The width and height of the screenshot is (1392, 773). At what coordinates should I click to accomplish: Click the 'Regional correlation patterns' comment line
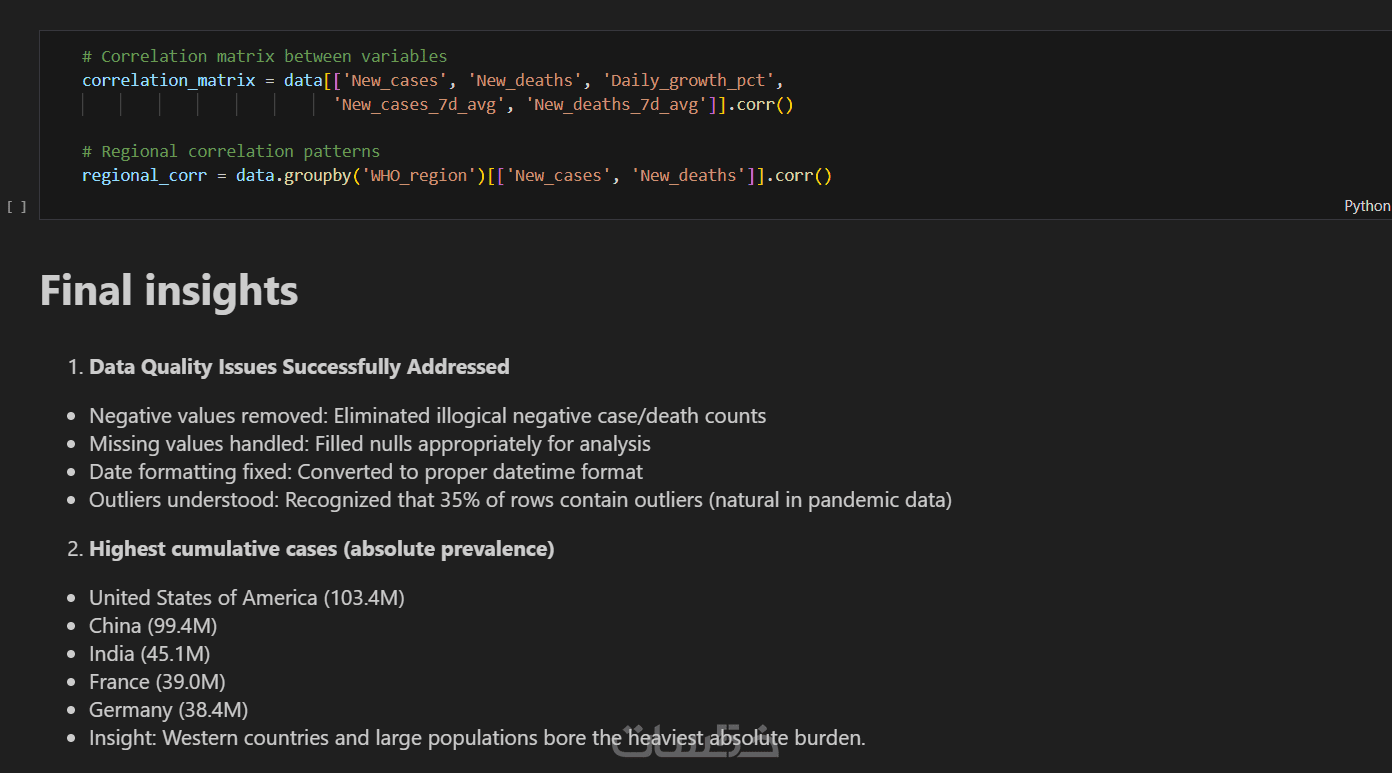[x=231, y=152]
